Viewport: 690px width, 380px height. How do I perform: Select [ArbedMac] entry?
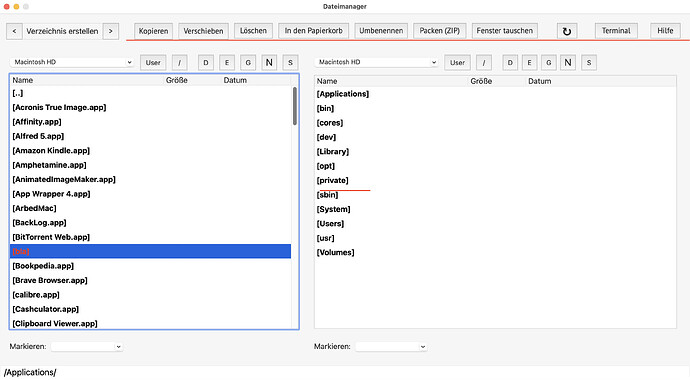coord(150,208)
